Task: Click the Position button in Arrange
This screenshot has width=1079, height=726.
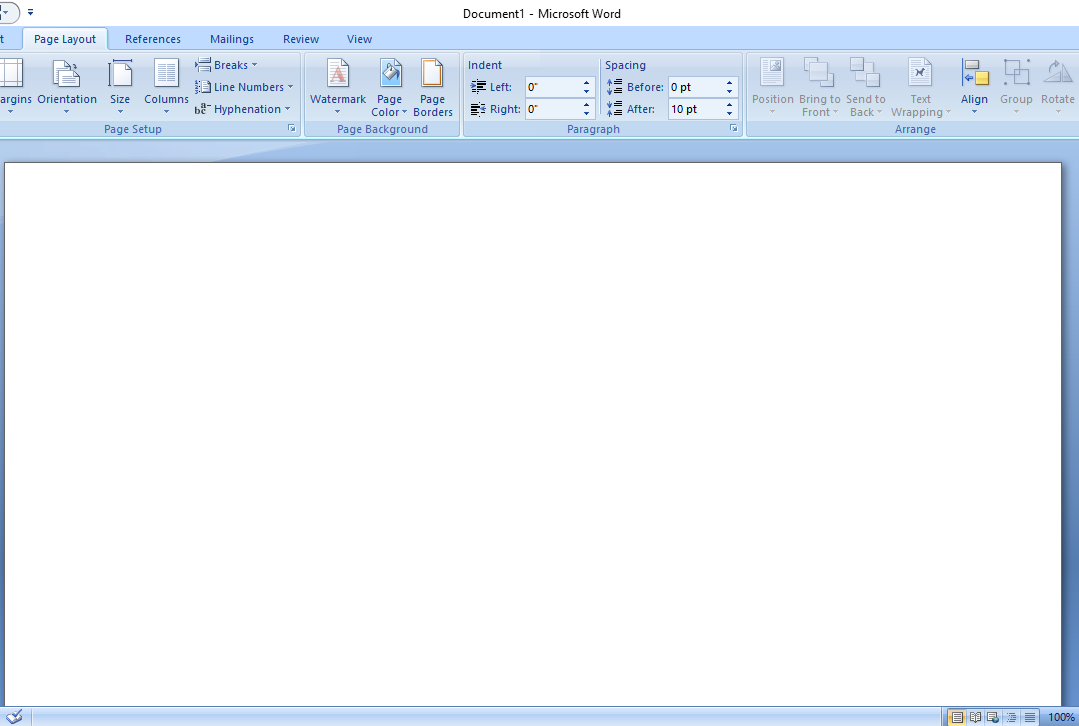Action: pos(773,86)
